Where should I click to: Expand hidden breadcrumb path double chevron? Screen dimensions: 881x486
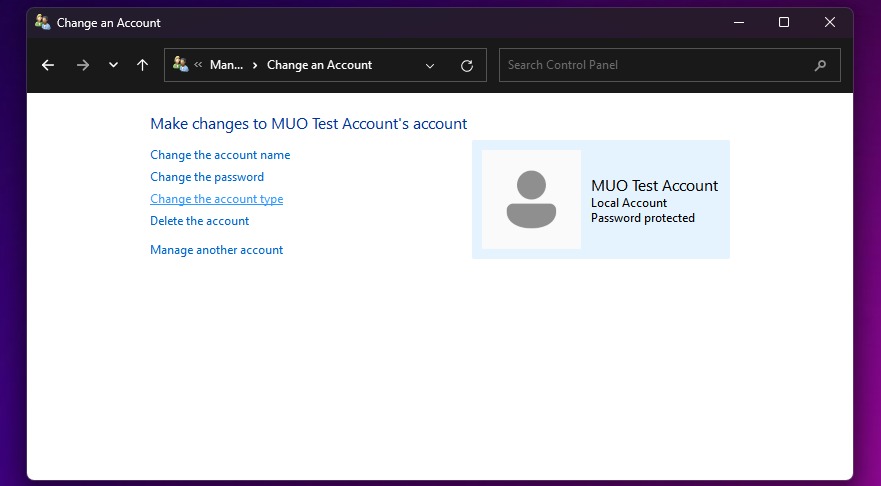tap(198, 65)
